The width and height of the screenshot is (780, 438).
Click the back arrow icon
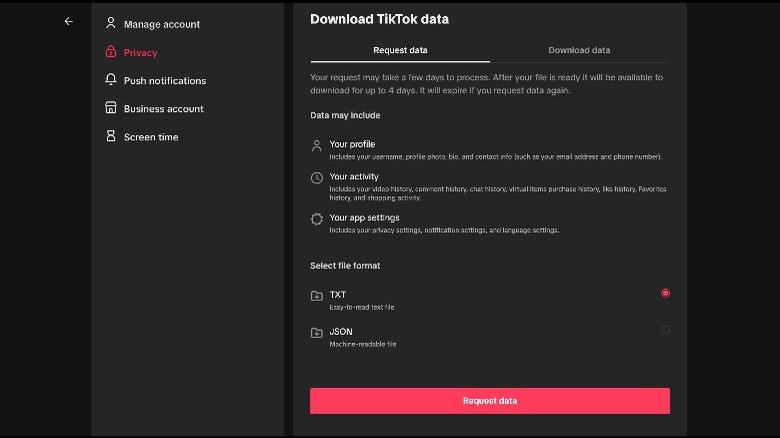click(x=68, y=21)
